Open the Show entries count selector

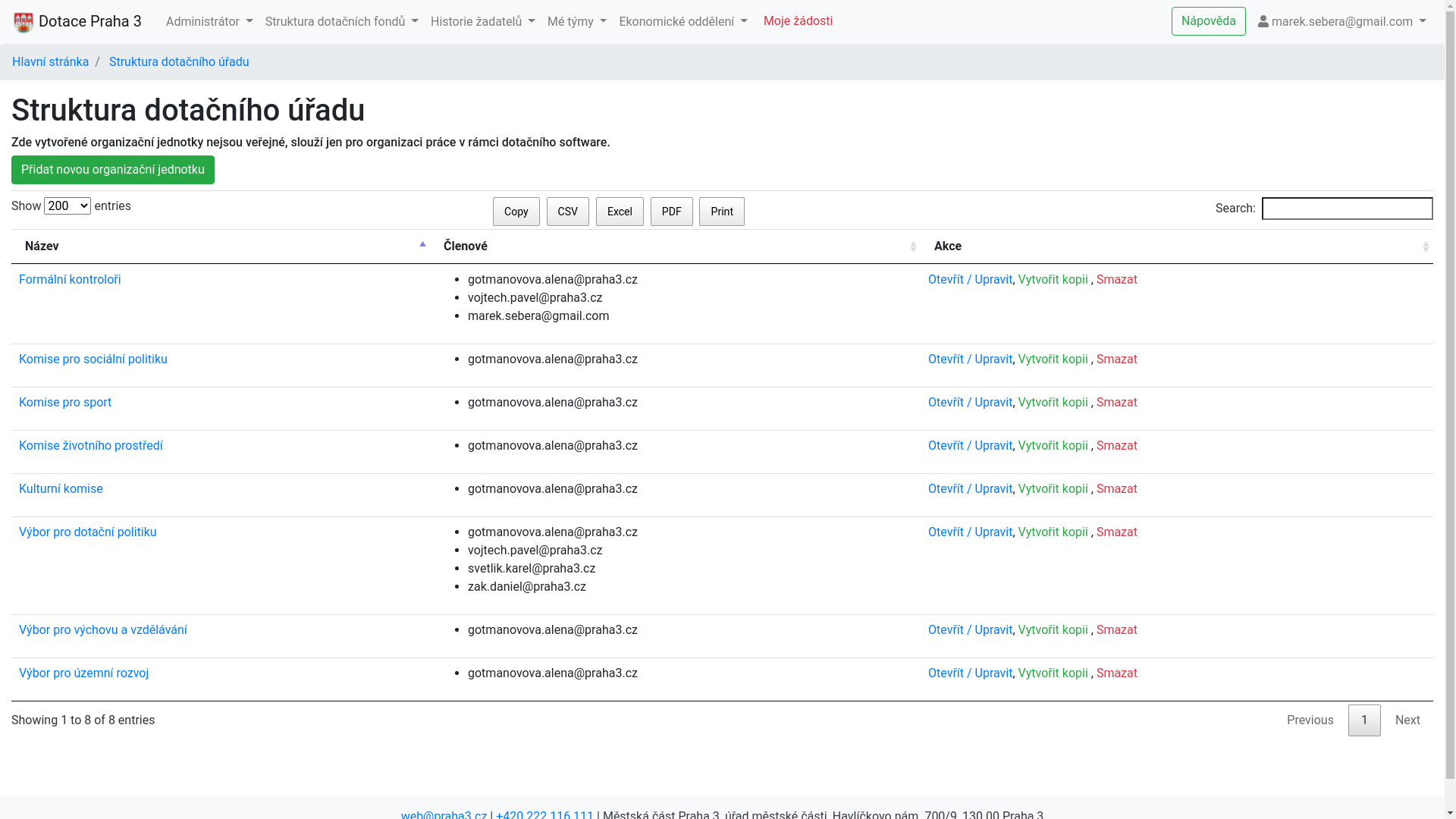point(67,206)
